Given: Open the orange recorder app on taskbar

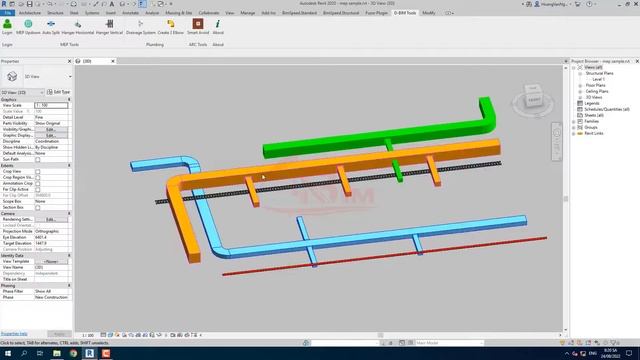Looking at the screenshot, I should point(106,353).
